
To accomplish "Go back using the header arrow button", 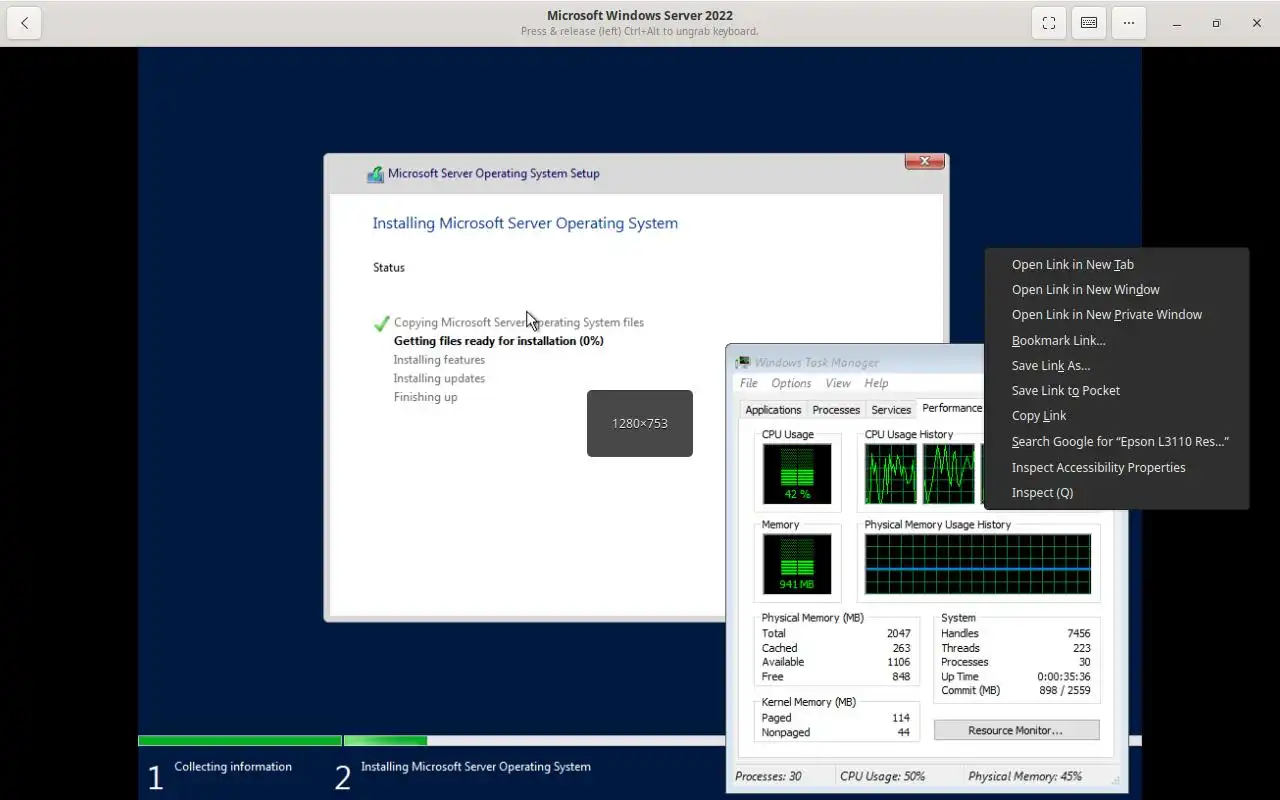I will point(24,23).
